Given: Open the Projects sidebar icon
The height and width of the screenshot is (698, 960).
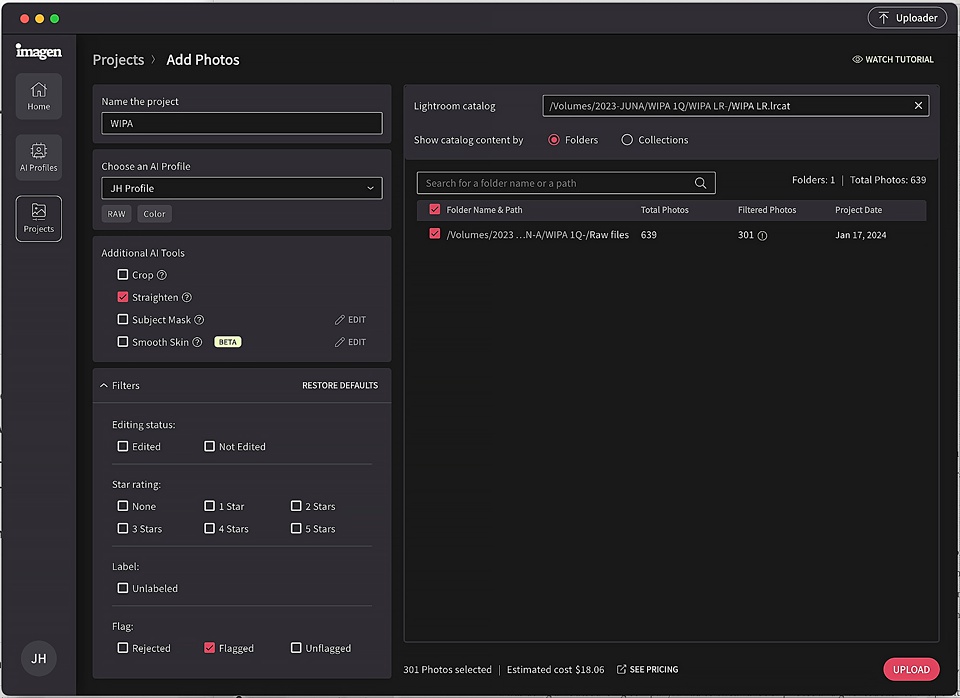Looking at the screenshot, I should pyautogui.click(x=39, y=219).
